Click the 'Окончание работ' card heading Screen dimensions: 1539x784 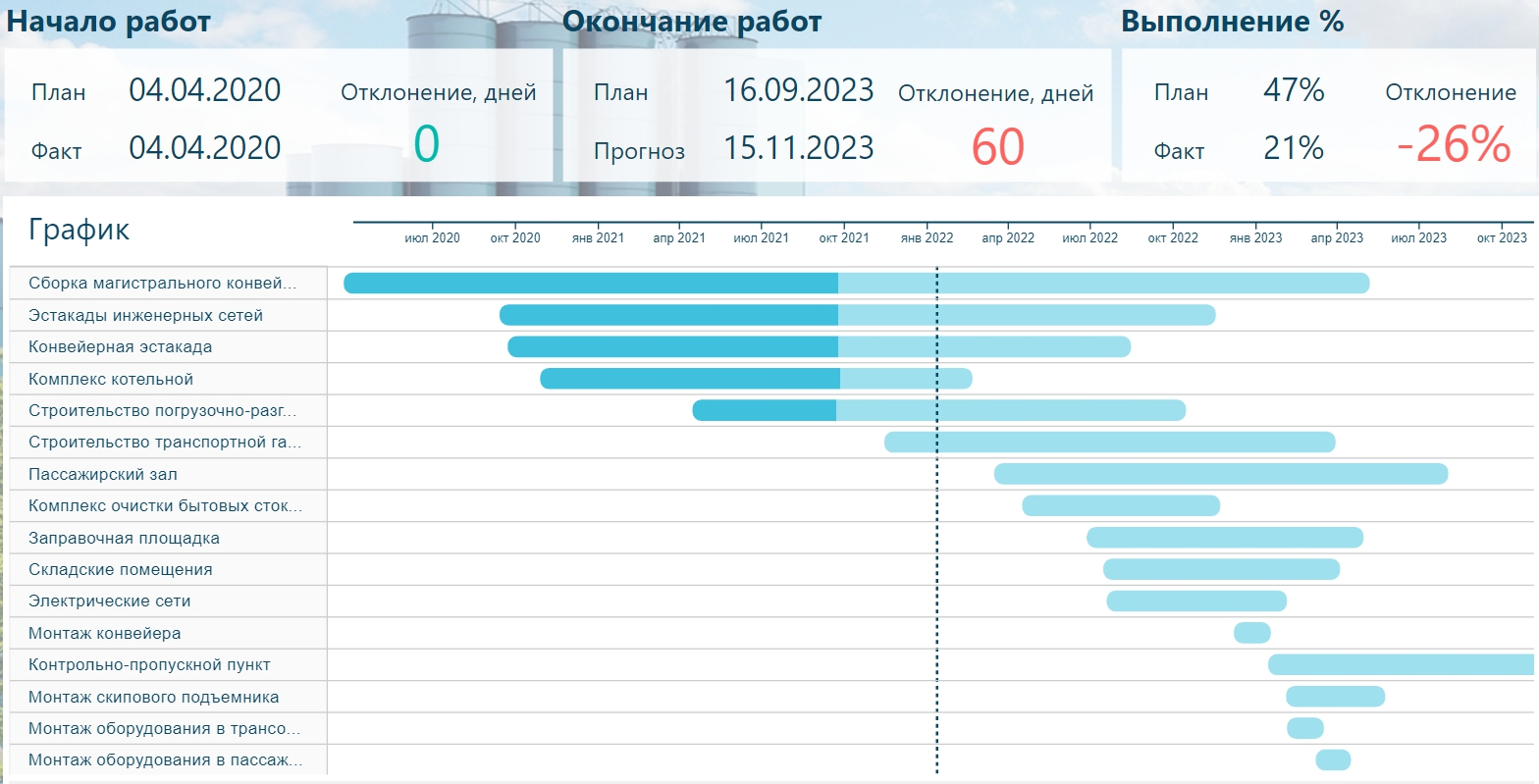coord(693,22)
